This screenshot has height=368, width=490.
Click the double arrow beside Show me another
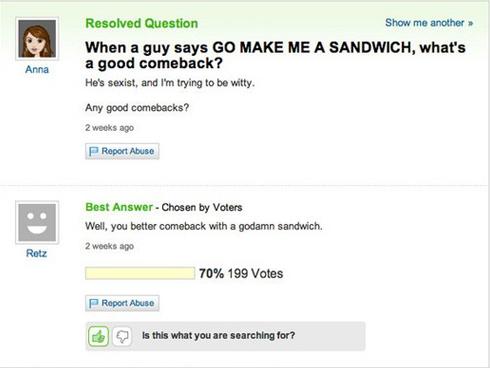[470, 23]
